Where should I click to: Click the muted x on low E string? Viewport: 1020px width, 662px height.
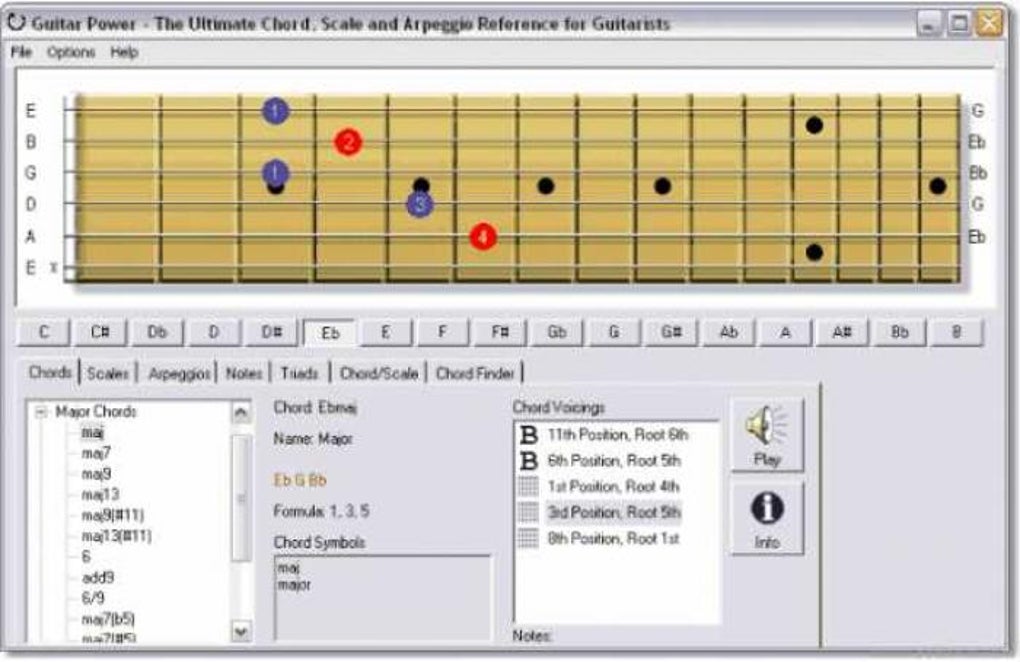(53, 267)
